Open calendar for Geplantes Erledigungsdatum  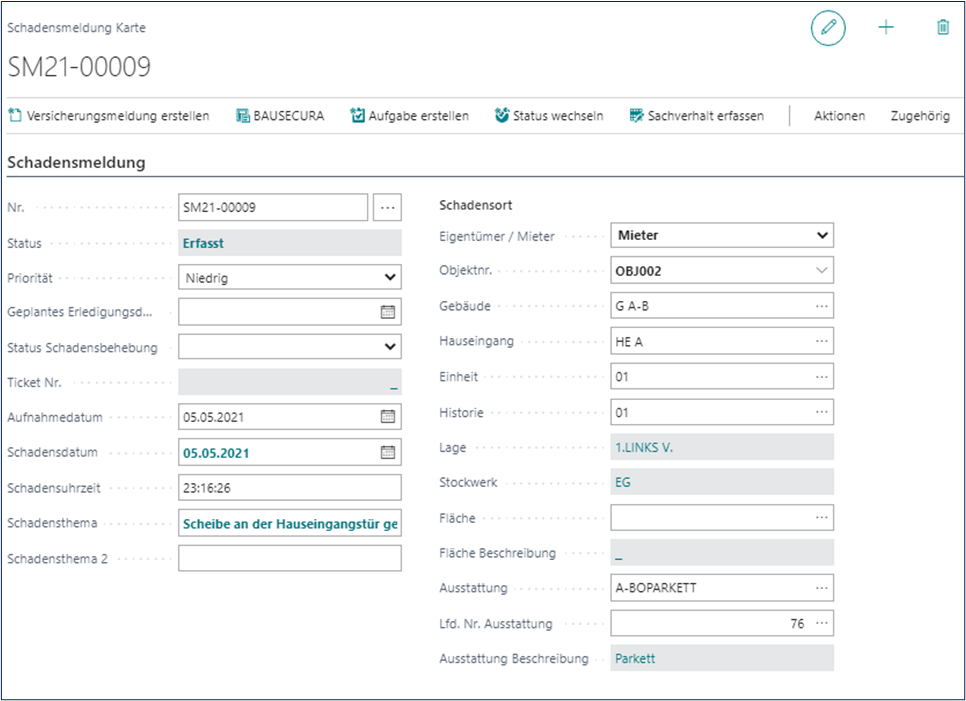388,312
